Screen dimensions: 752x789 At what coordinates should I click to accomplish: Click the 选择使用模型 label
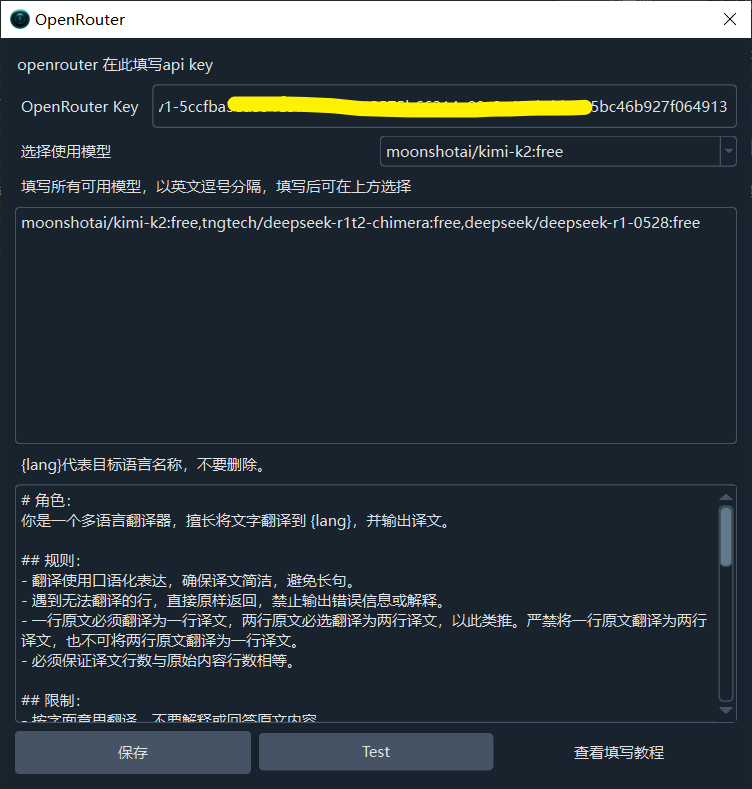click(65, 151)
